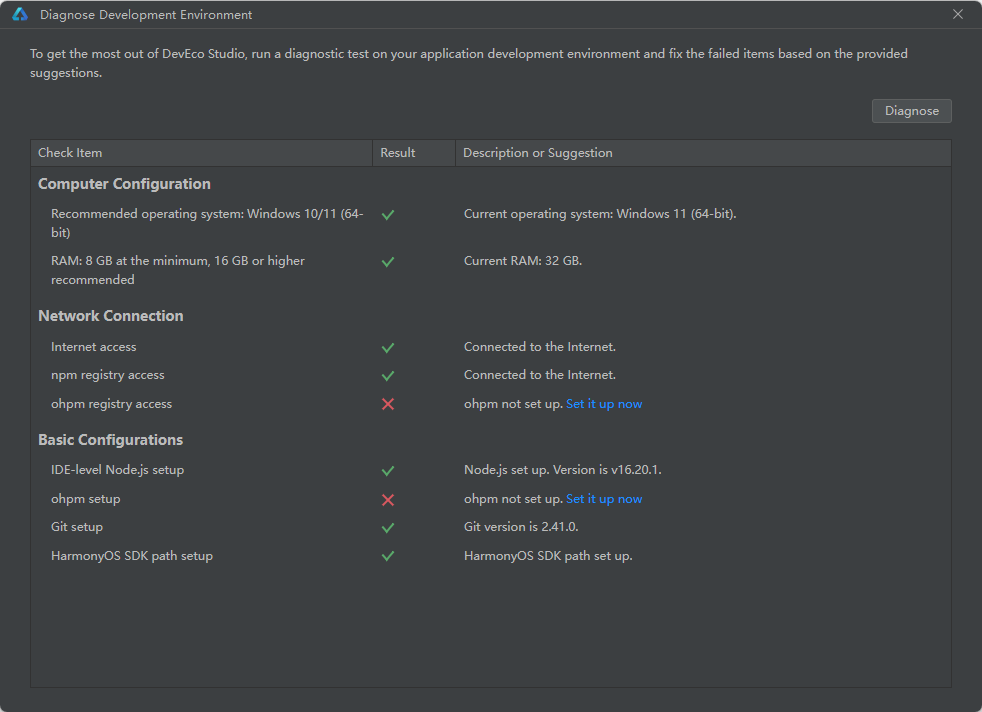
Task: Click green checkmark for npm registry access
Action: pyautogui.click(x=388, y=376)
